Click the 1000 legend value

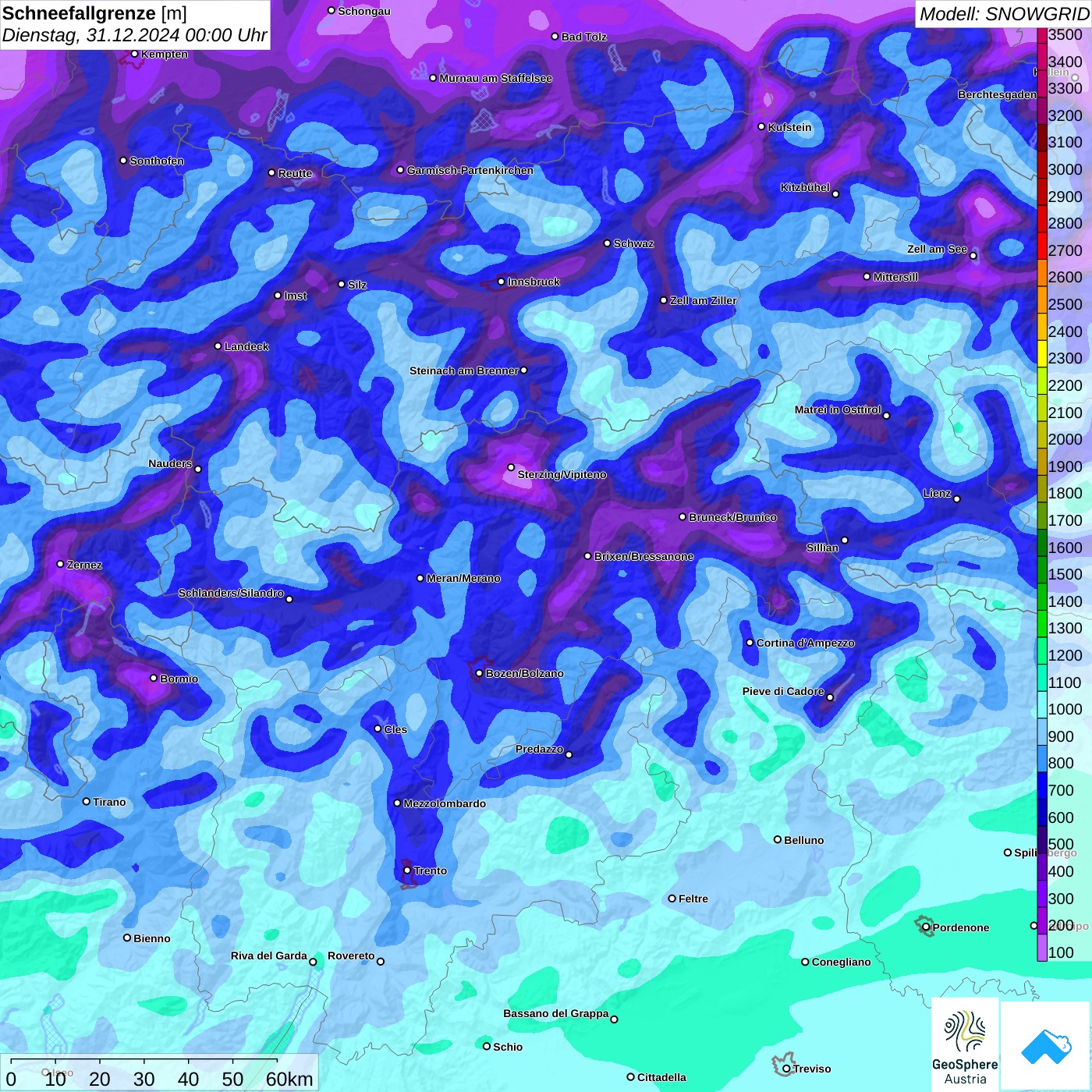(x=1065, y=709)
